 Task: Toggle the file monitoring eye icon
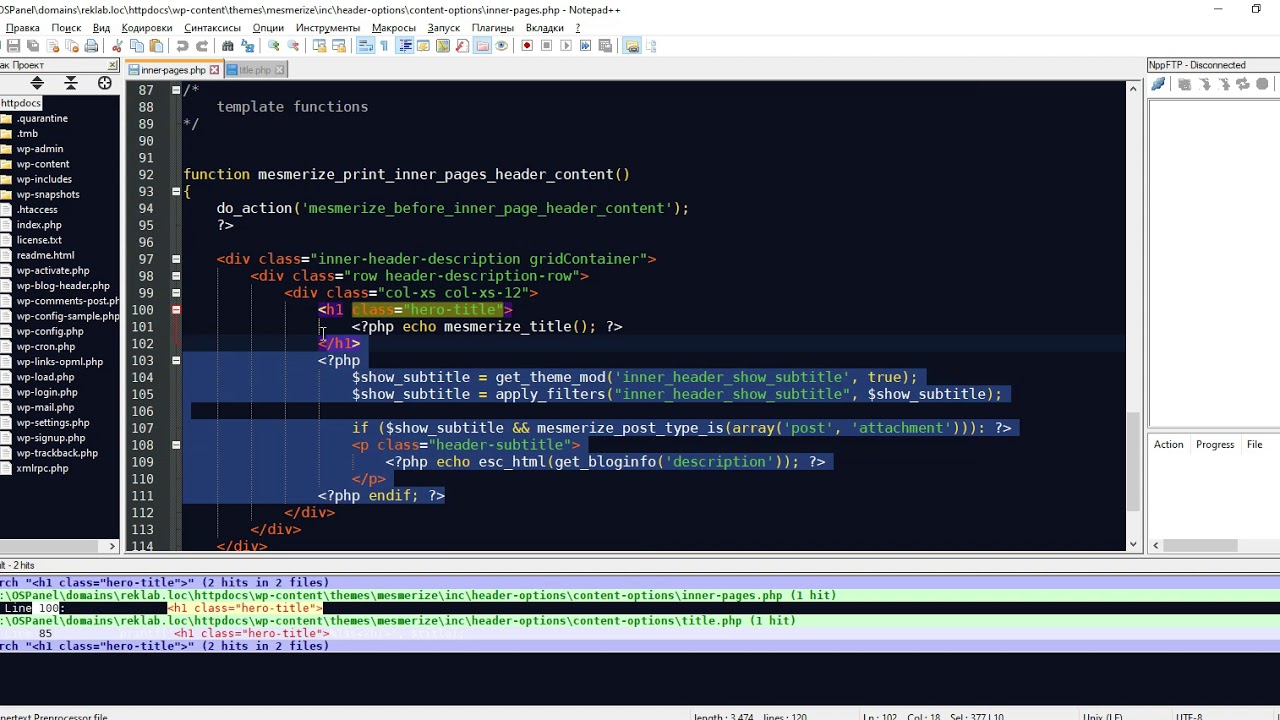point(502,46)
